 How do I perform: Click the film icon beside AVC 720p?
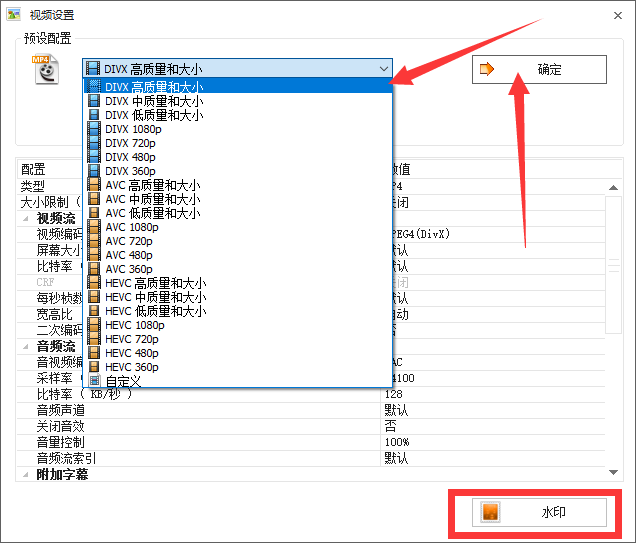(94, 241)
